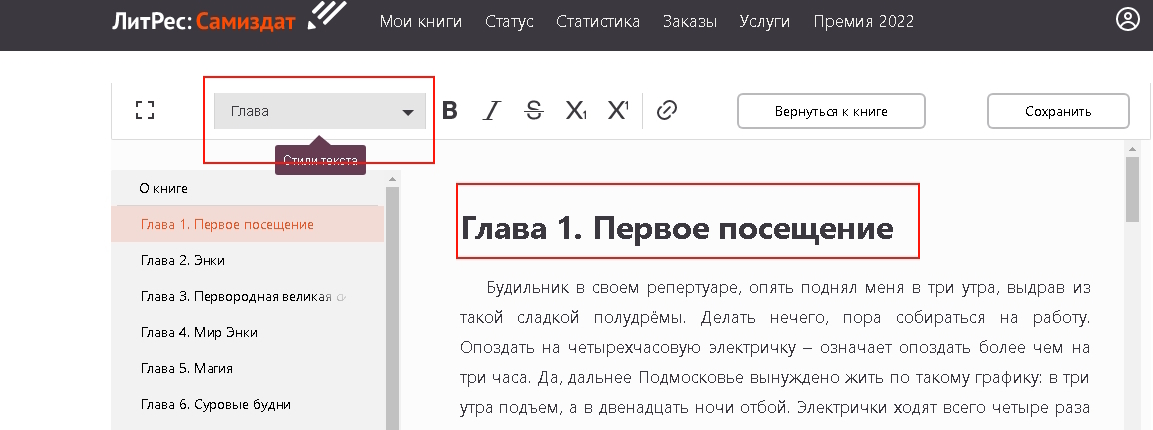Apply italic formatting

click(491, 111)
